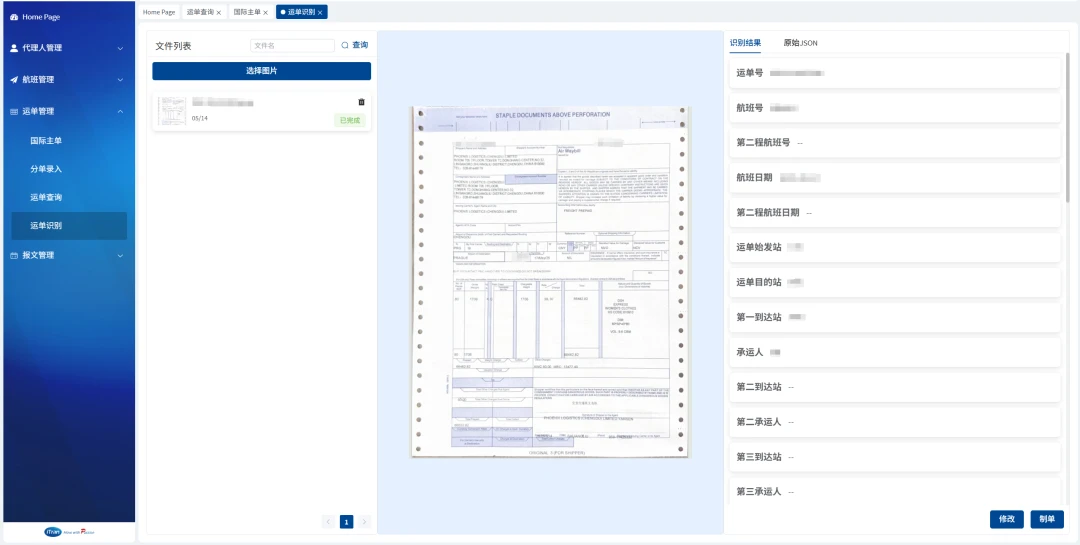Click the 第一到达站 result field

pyautogui.click(x=895, y=317)
